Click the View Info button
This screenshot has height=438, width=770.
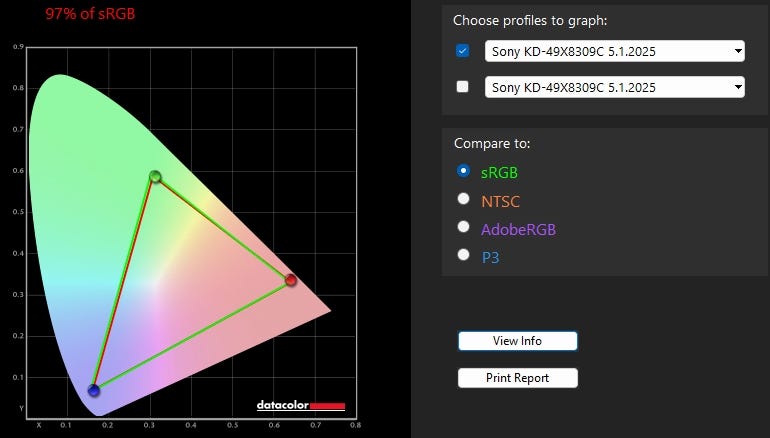518,341
